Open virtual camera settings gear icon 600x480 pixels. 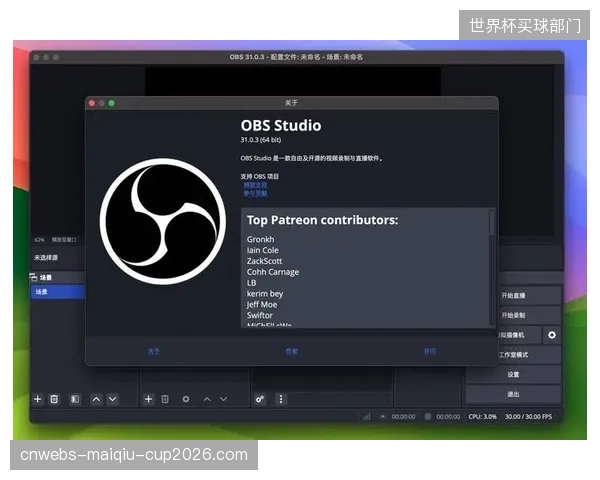[552, 335]
